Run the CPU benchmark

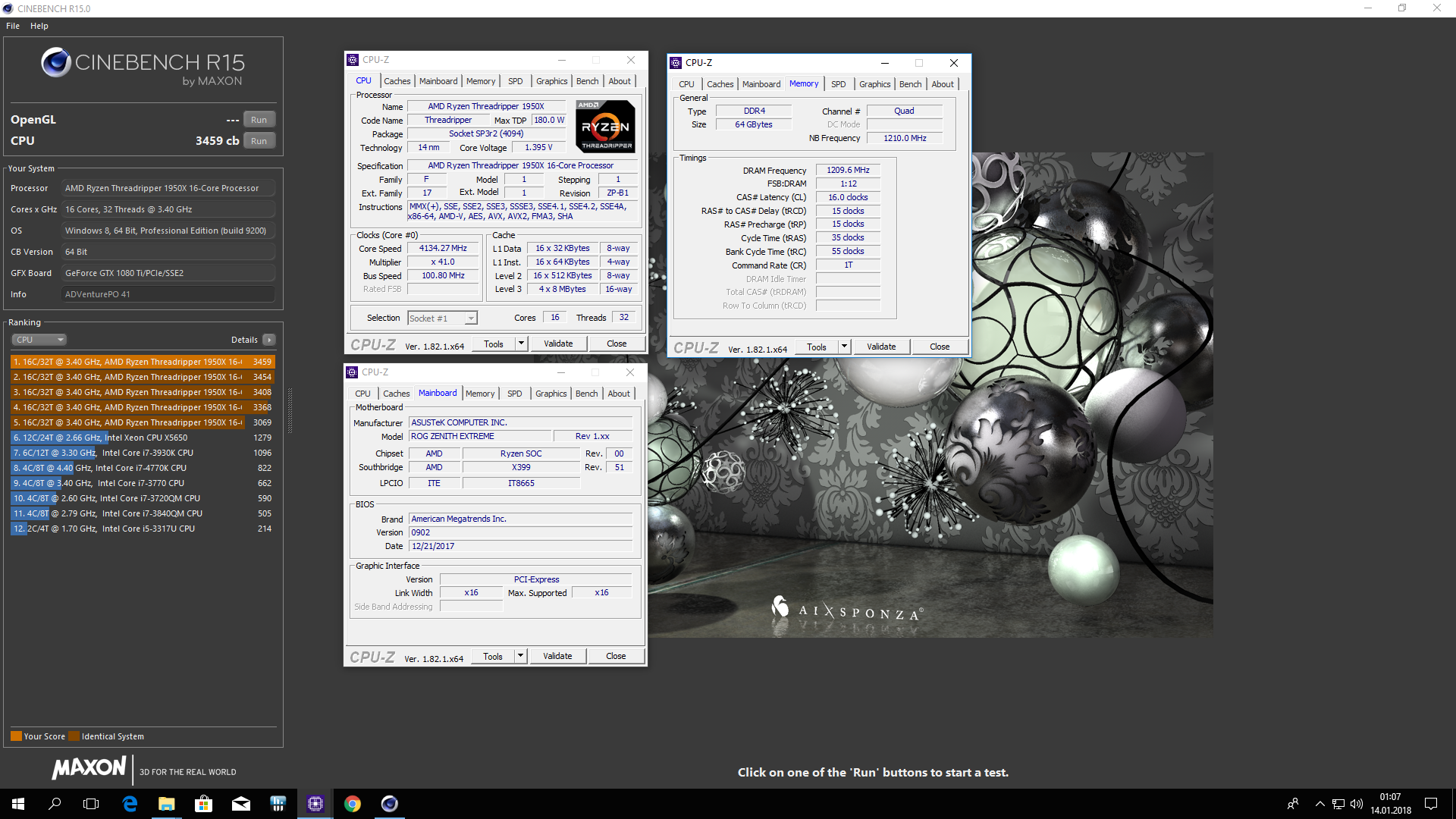click(x=259, y=141)
